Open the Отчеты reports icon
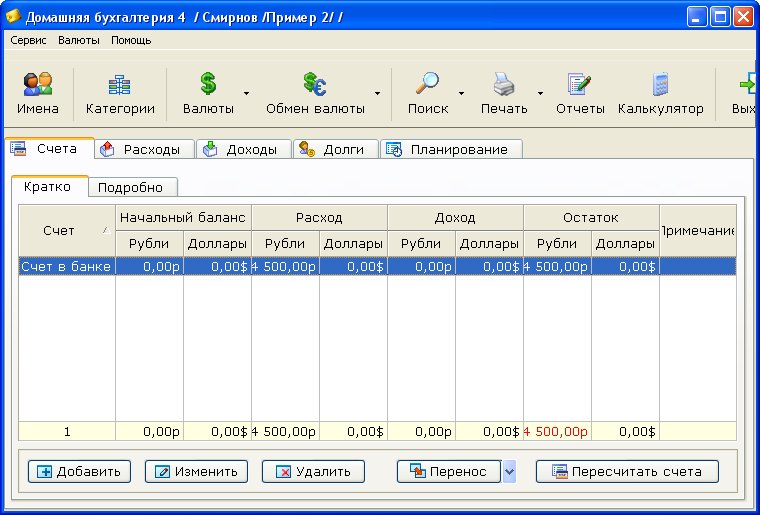This screenshot has width=760, height=515. tap(580, 84)
